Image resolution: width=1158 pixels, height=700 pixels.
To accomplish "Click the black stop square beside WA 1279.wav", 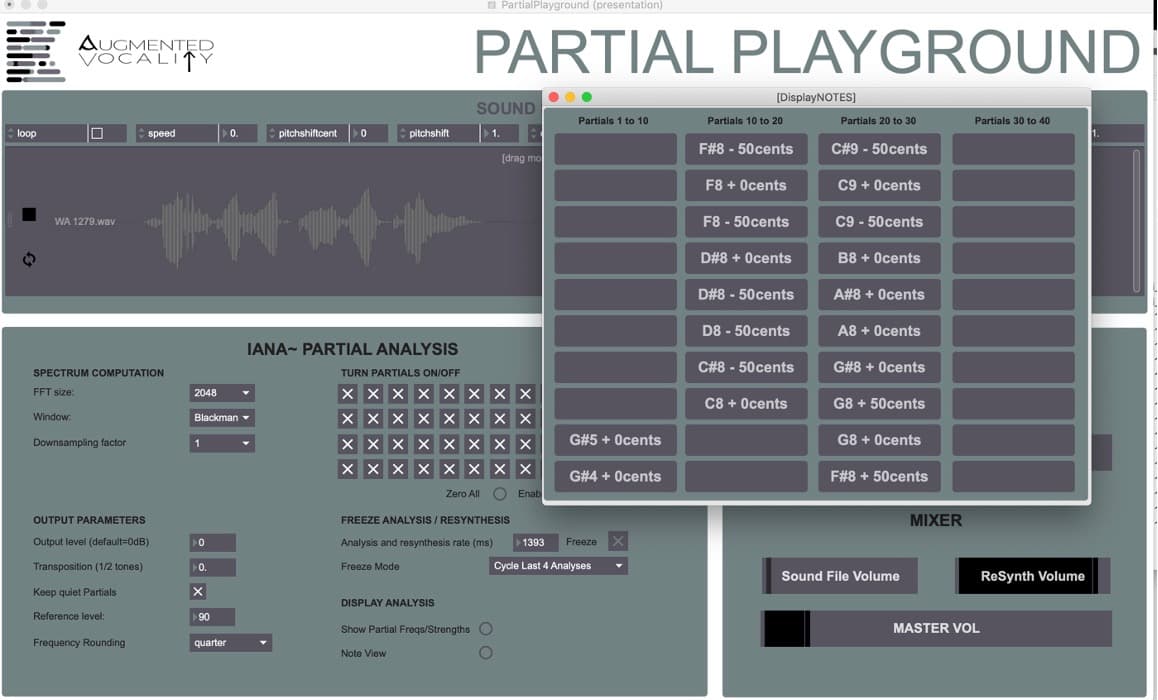I will (29, 214).
